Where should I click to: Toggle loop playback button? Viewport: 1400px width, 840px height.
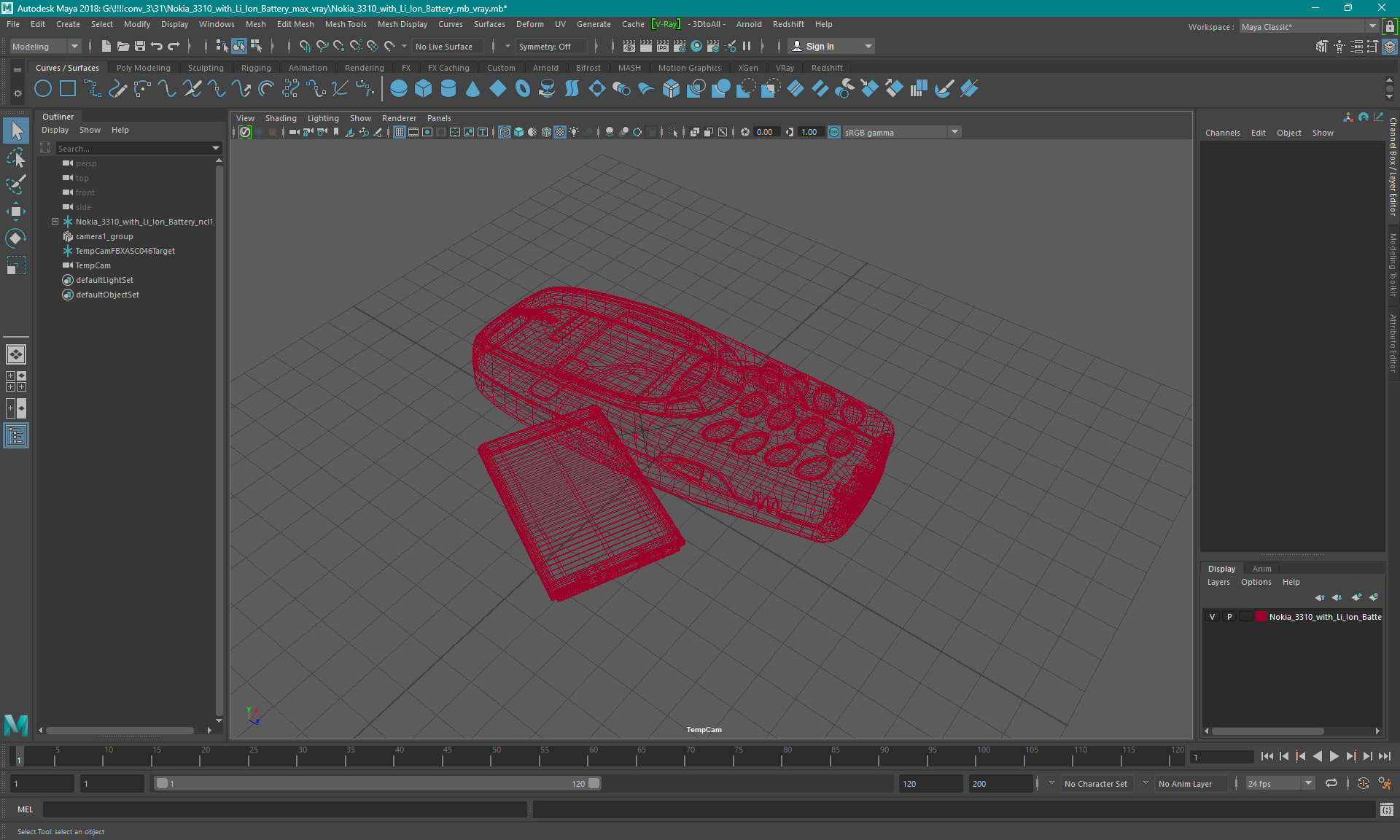pyautogui.click(x=1331, y=784)
